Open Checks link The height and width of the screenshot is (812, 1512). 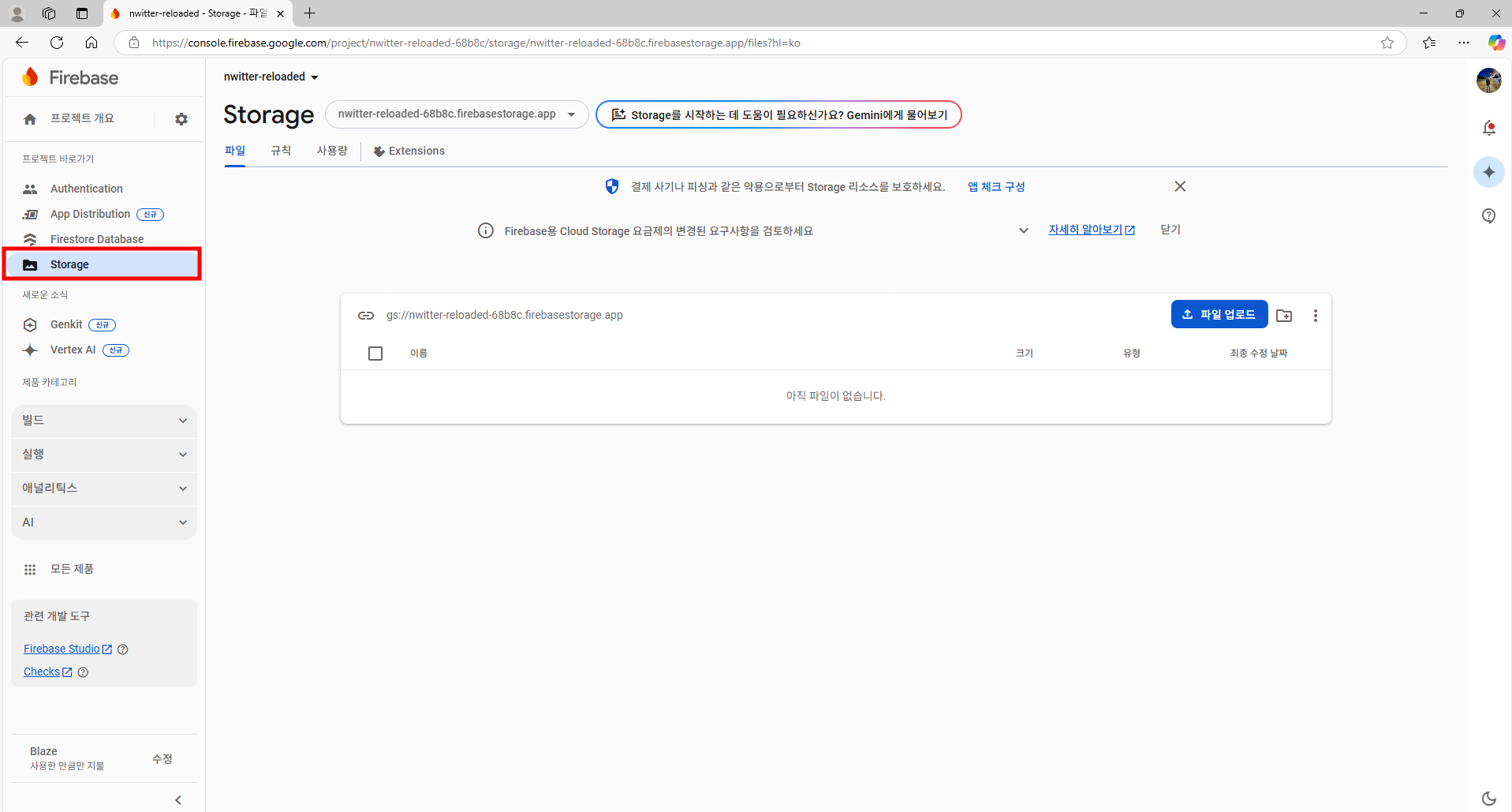pyautogui.click(x=48, y=672)
